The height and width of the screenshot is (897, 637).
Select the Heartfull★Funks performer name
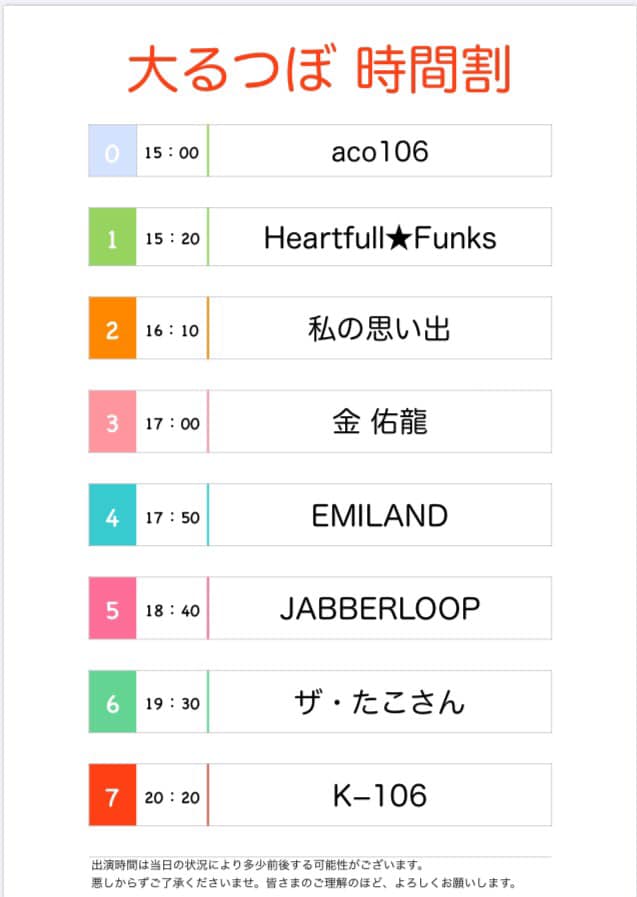(x=379, y=238)
